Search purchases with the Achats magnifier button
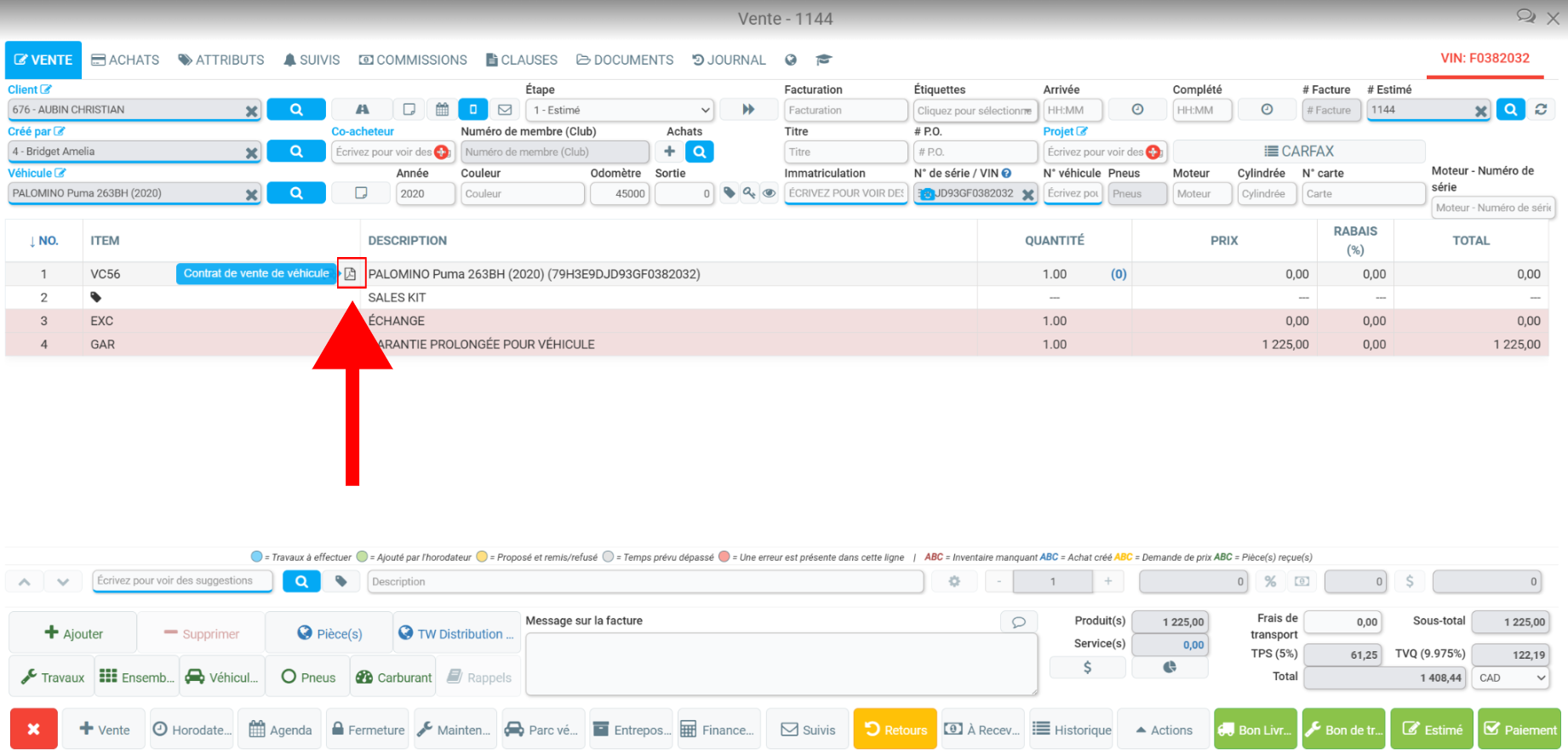This screenshot has height=755, width=1568. click(700, 152)
